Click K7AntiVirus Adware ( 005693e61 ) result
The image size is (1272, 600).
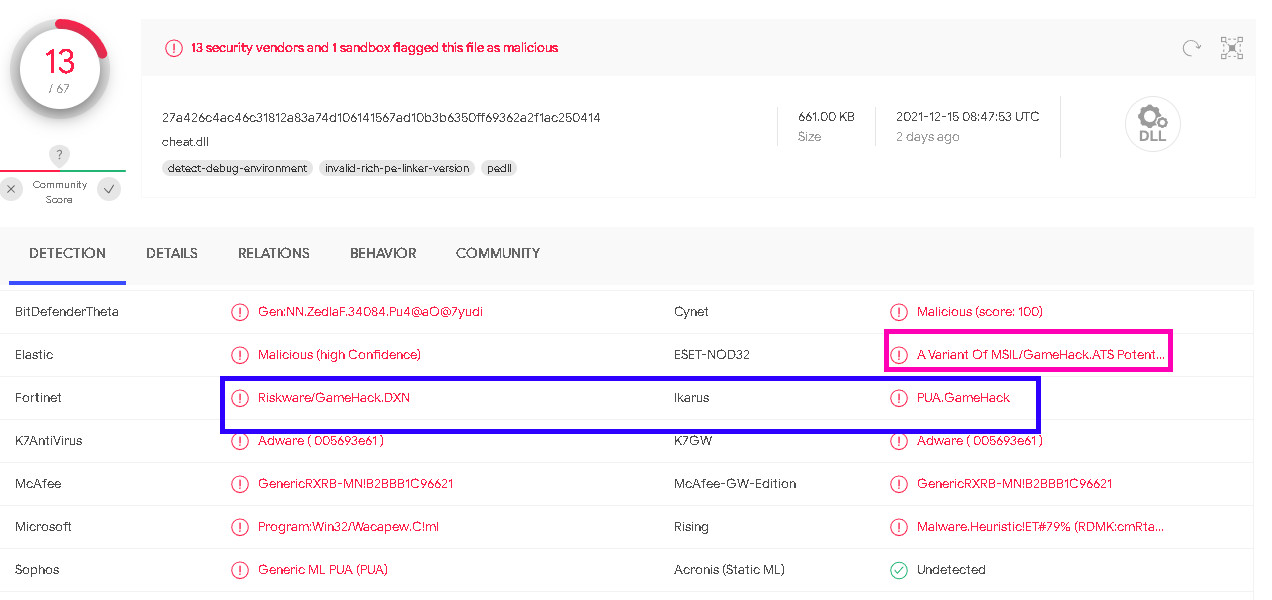[x=321, y=441]
